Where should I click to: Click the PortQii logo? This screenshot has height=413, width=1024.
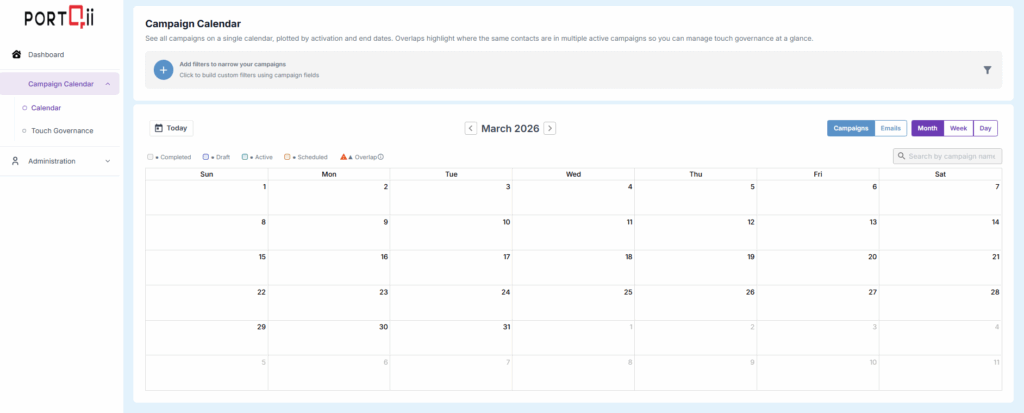(60, 18)
